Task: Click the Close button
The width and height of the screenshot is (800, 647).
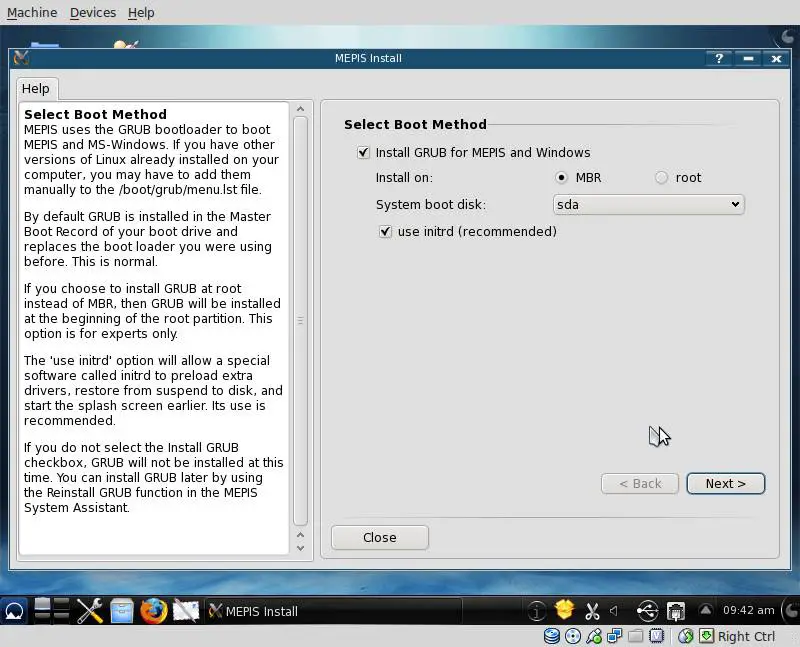Action: pyautogui.click(x=379, y=537)
